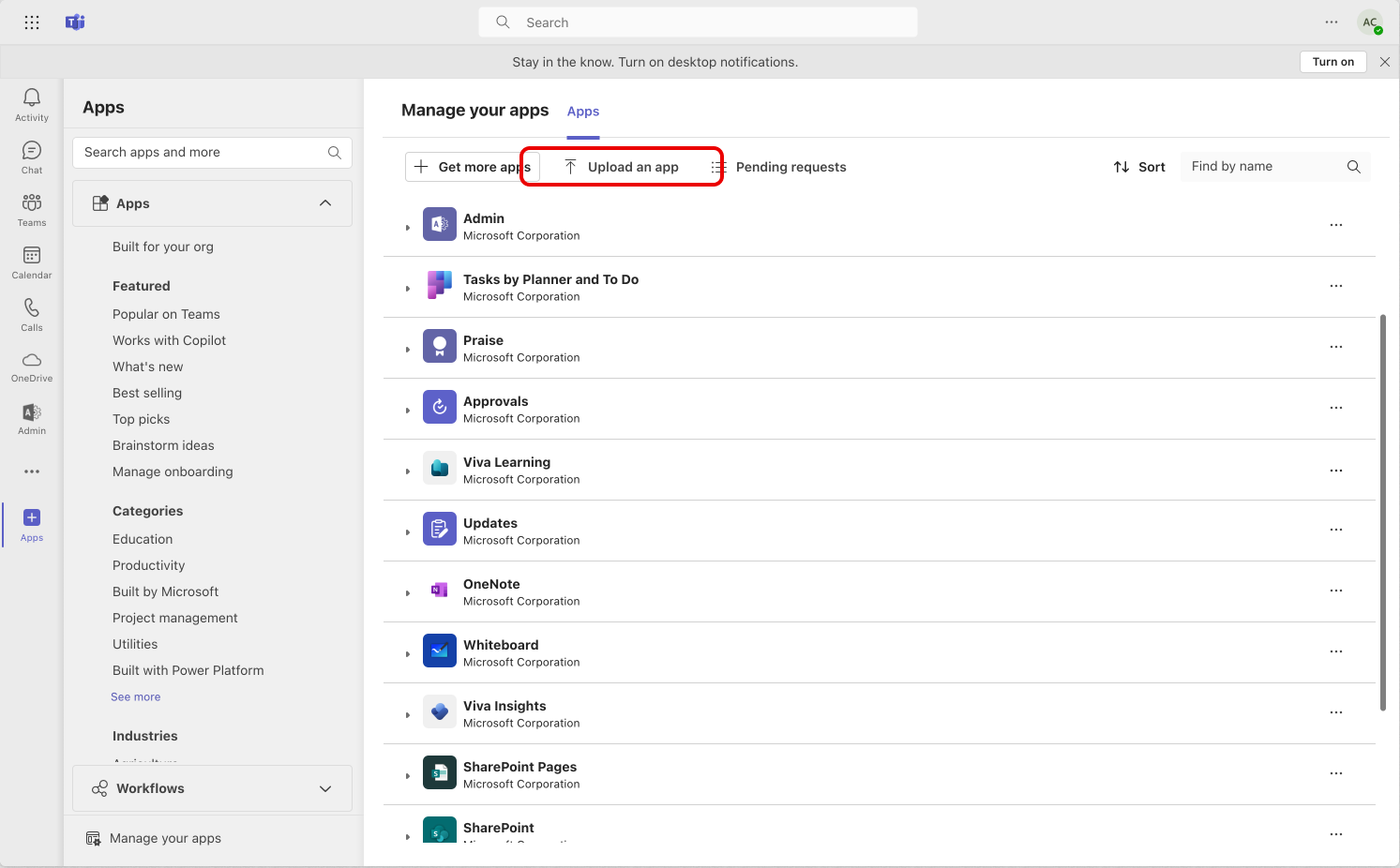This screenshot has width=1400, height=868.
Task: Open more options for Whiteboard row
Action: coord(1336,651)
